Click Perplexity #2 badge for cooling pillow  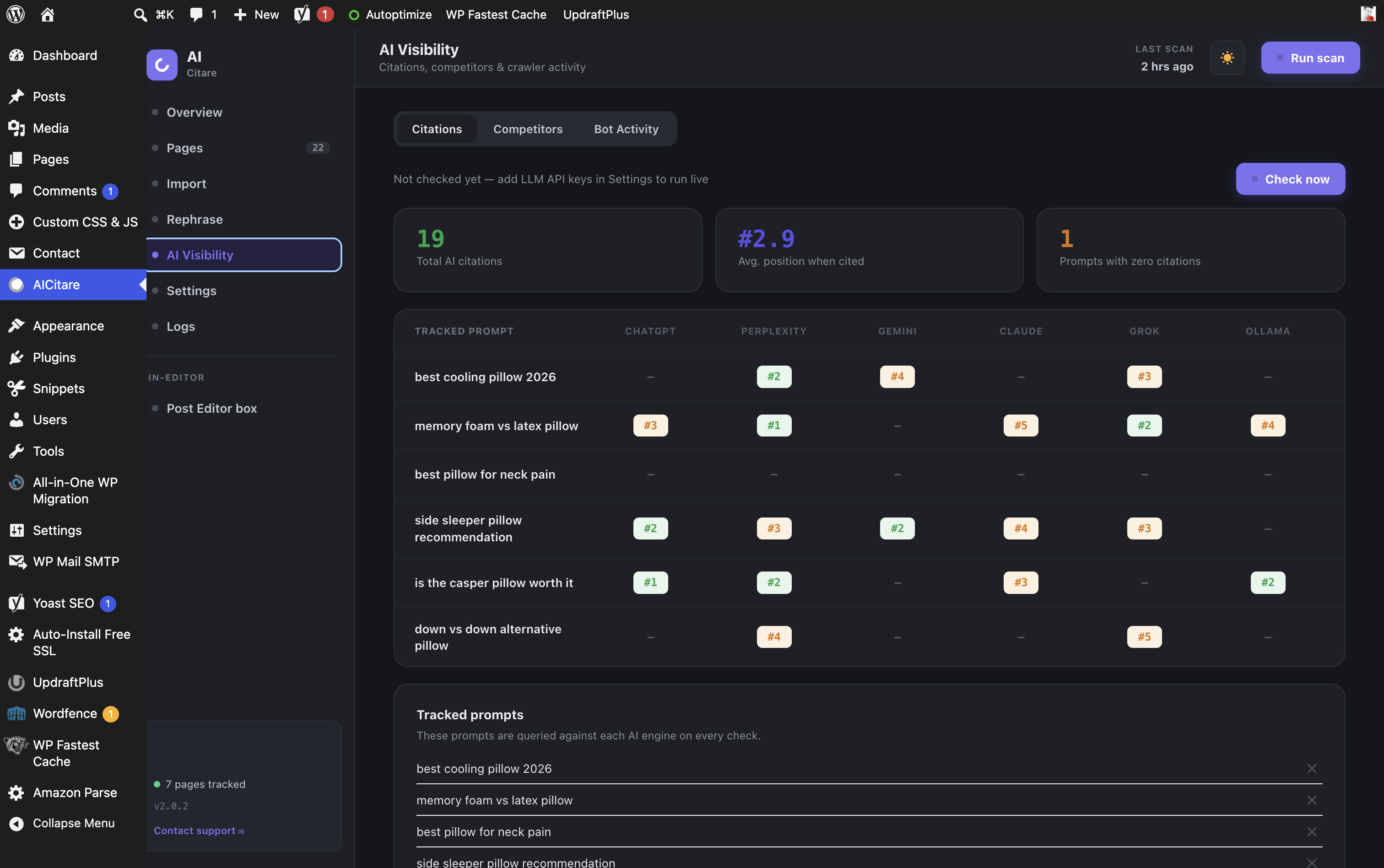pos(774,377)
